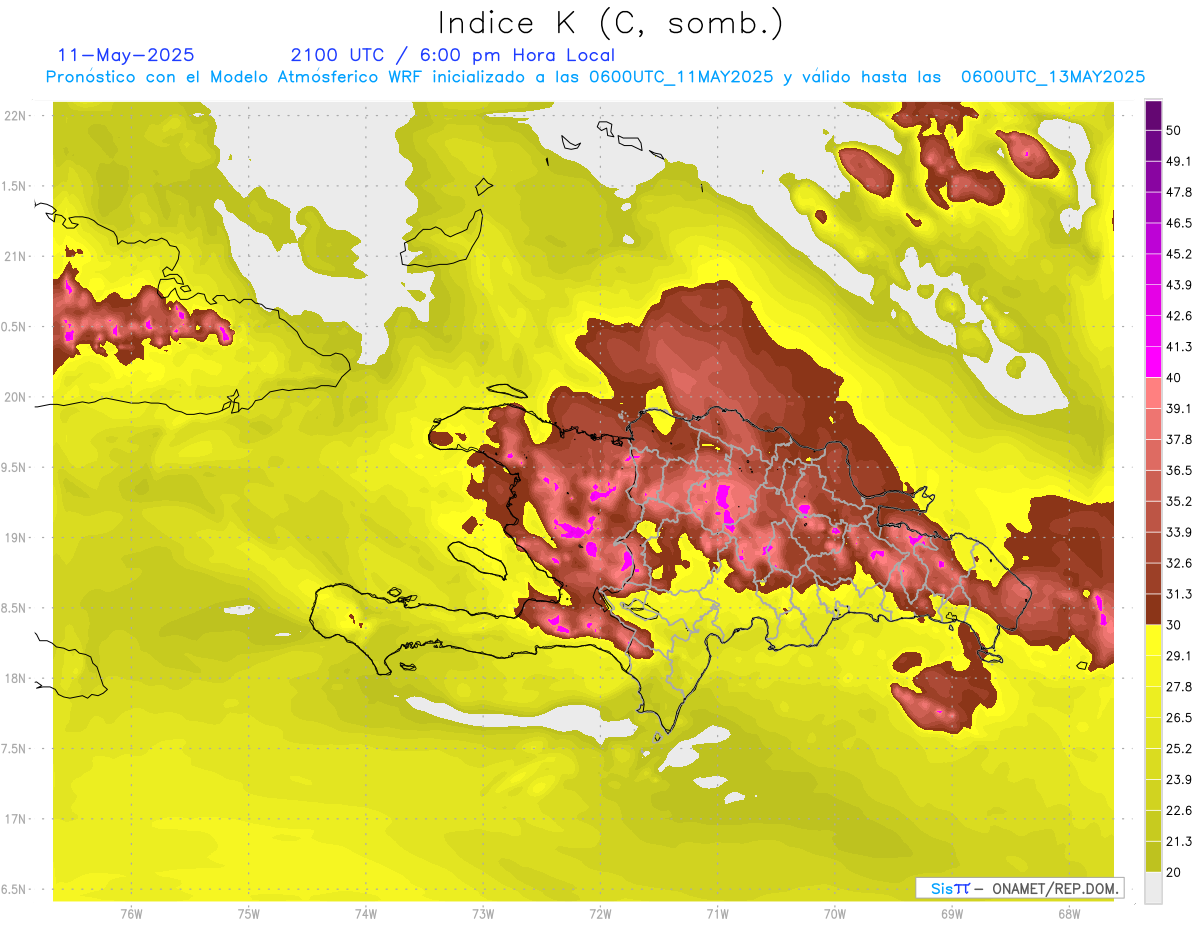Click the longitude axis label "73W"
The height and width of the screenshot is (927, 1200).
tap(483, 913)
